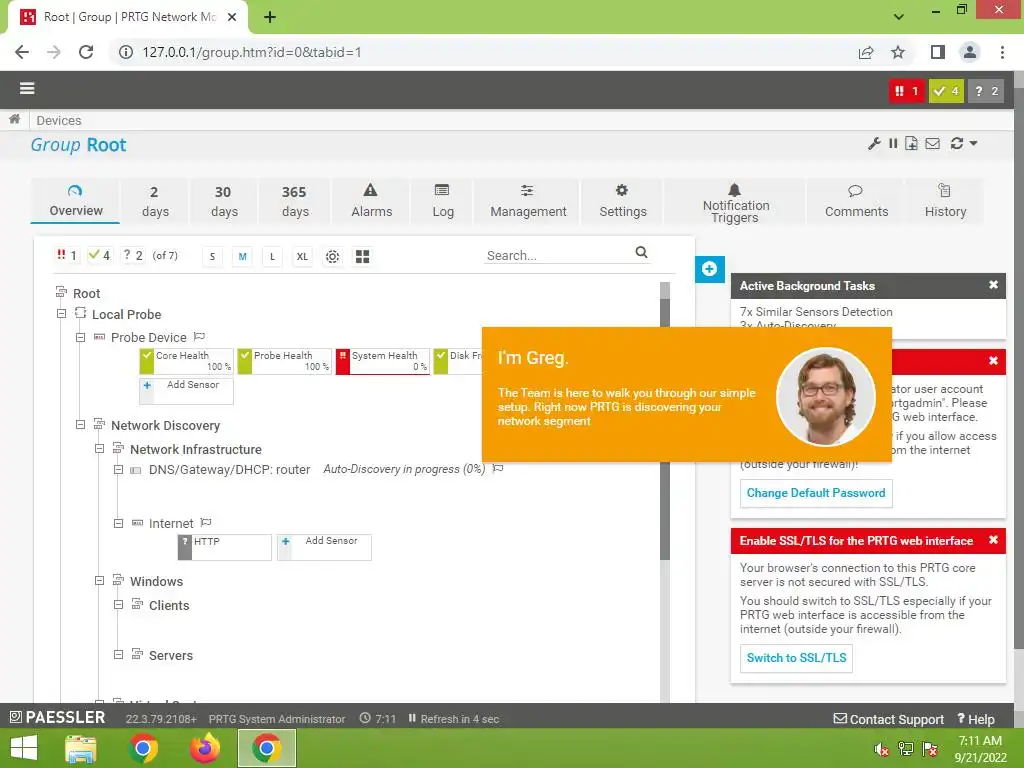
Task: Open the Settings tab
Action: [622, 201]
